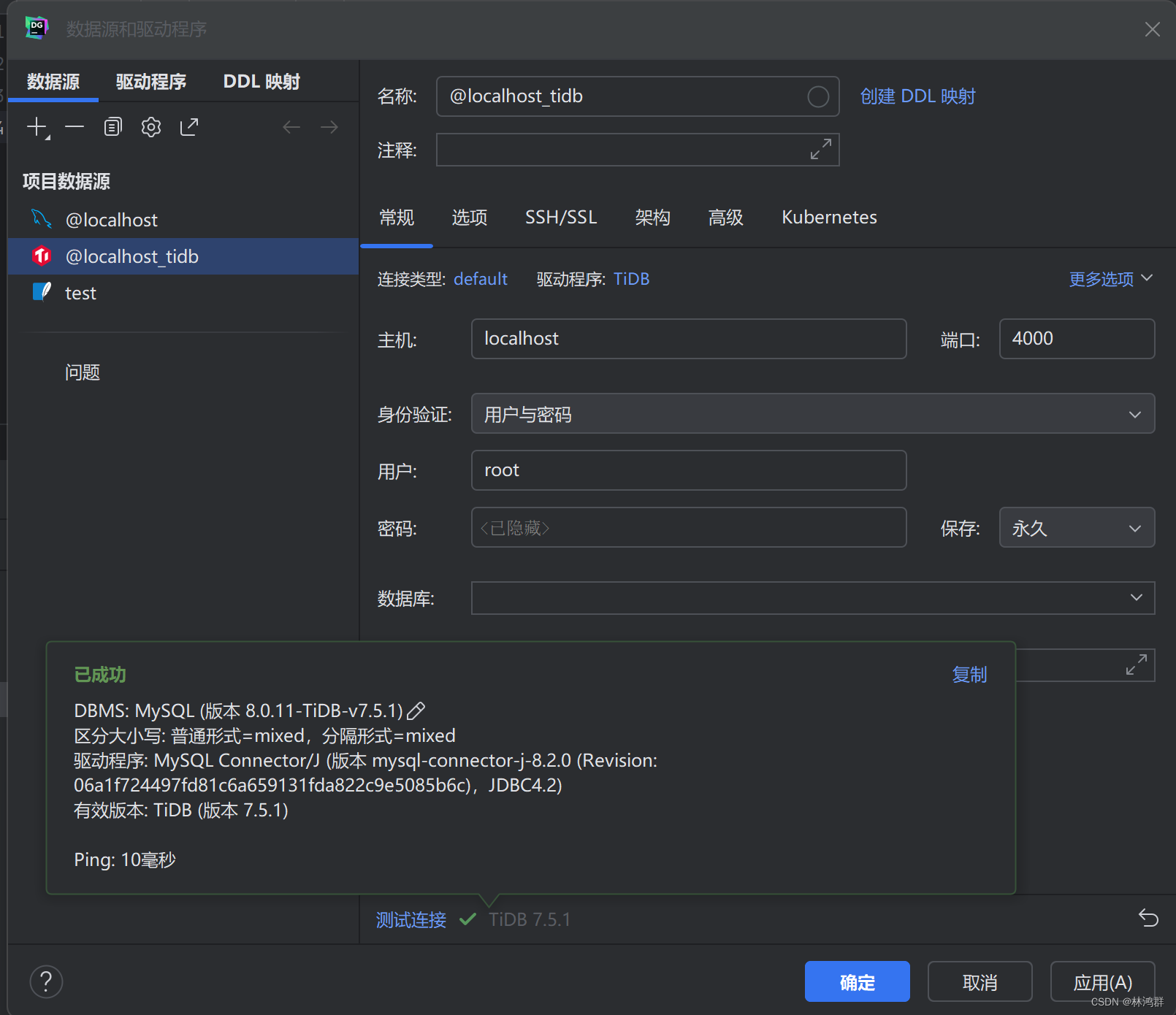Click the MySQL icon of @localhost

42,218
